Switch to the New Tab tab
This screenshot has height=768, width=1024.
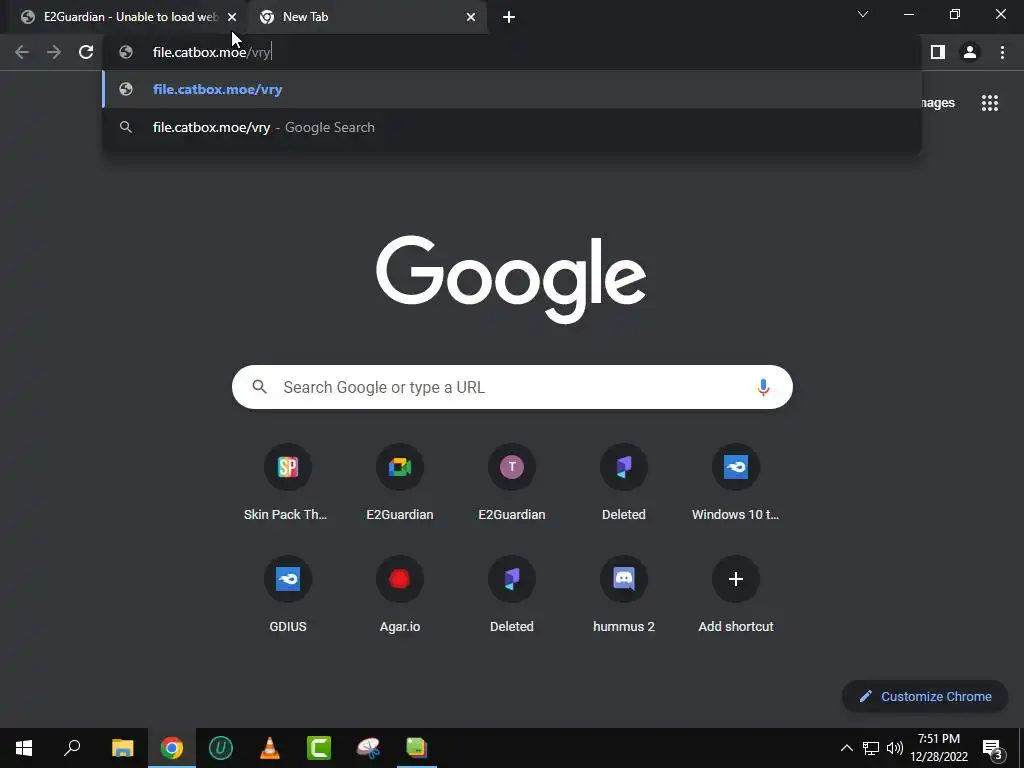[366, 17]
